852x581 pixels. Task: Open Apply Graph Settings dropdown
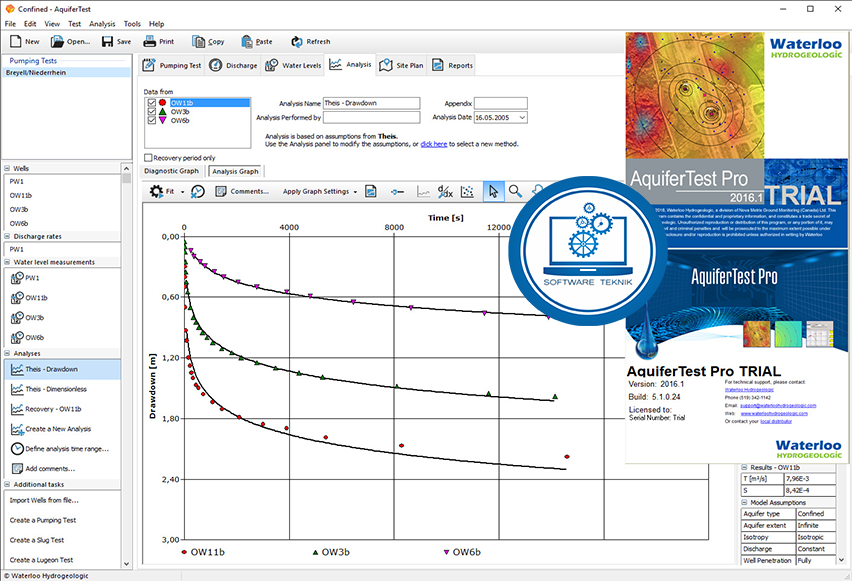tap(355, 192)
